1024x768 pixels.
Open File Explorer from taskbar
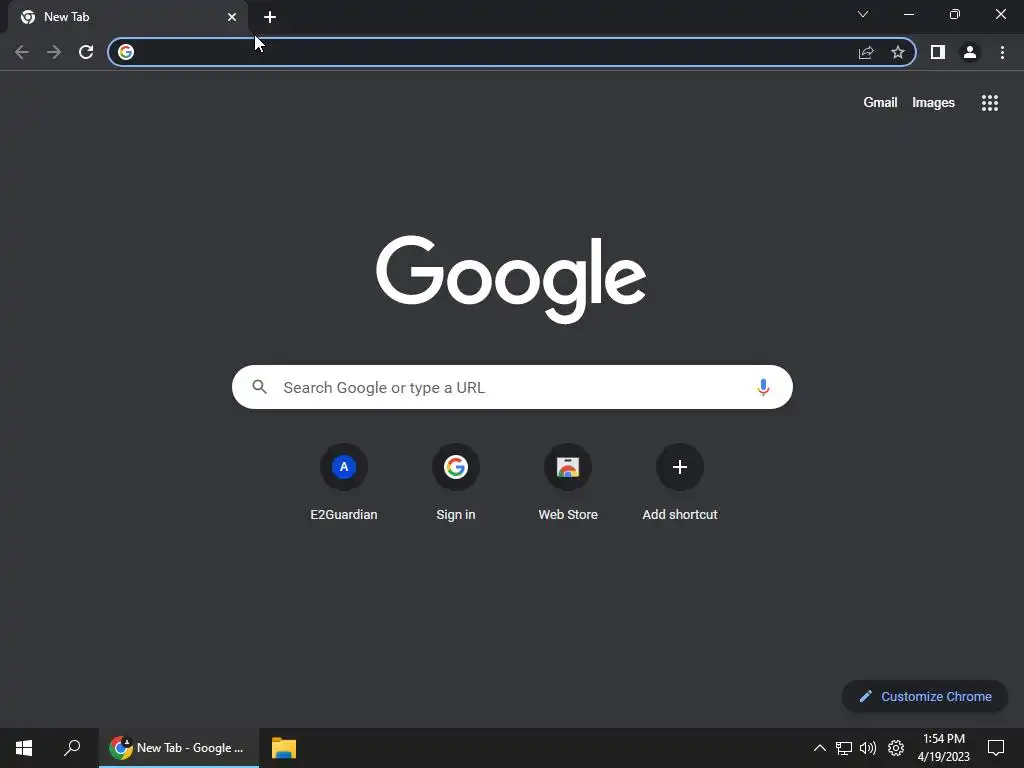pos(284,748)
